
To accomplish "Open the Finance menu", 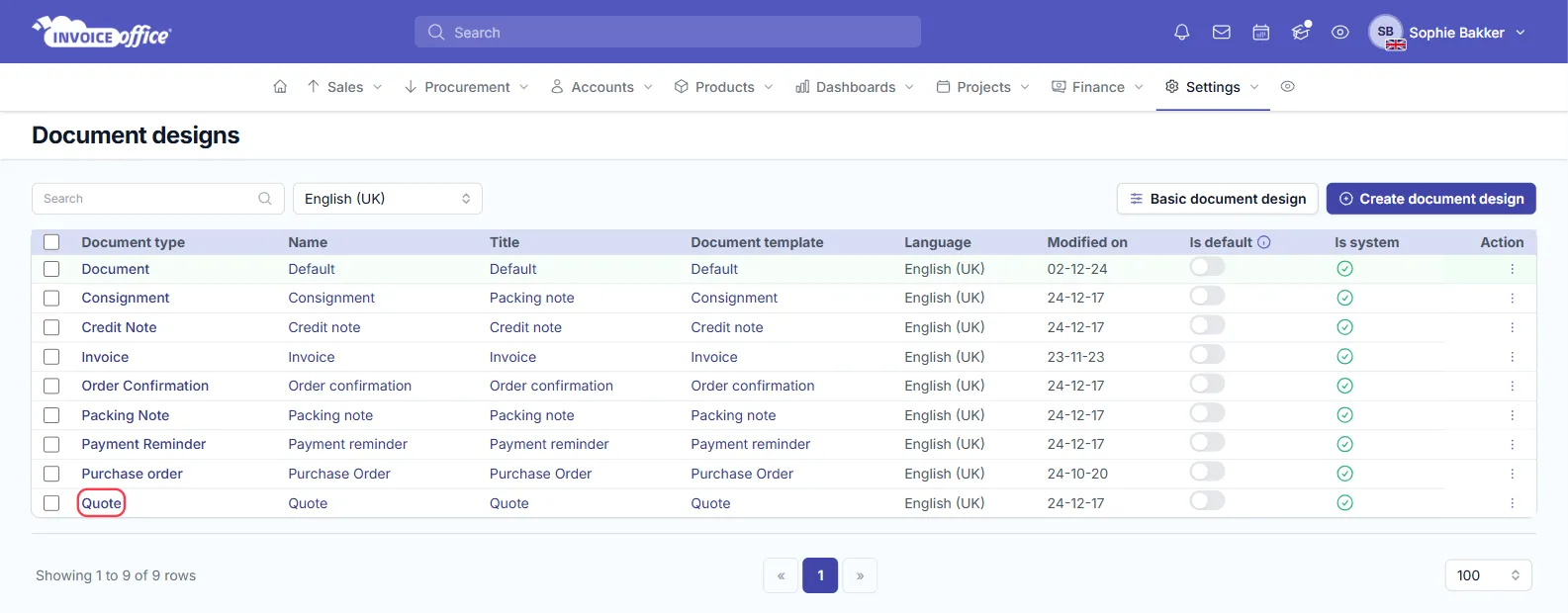I will (x=1097, y=87).
